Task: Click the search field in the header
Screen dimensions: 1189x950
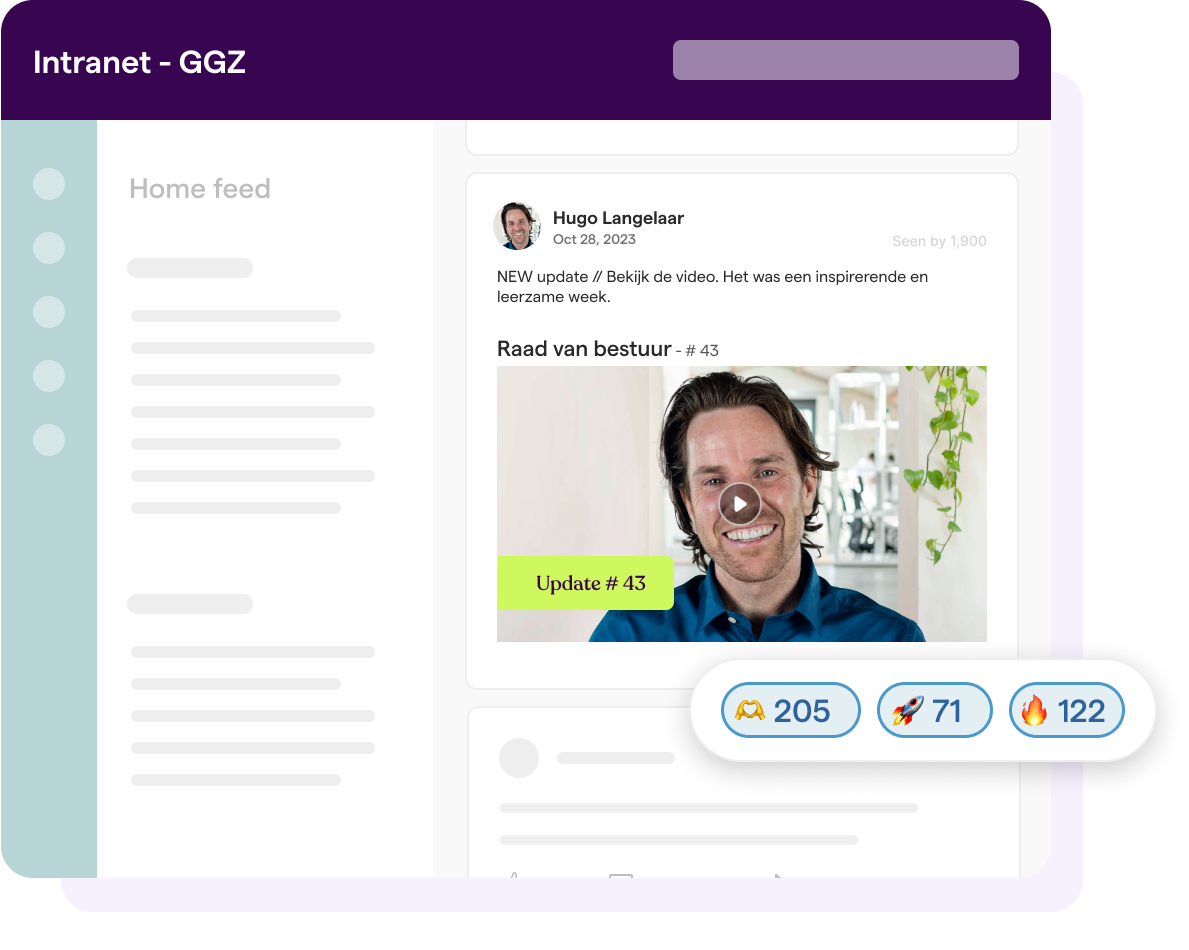Action: coord(845,60)
